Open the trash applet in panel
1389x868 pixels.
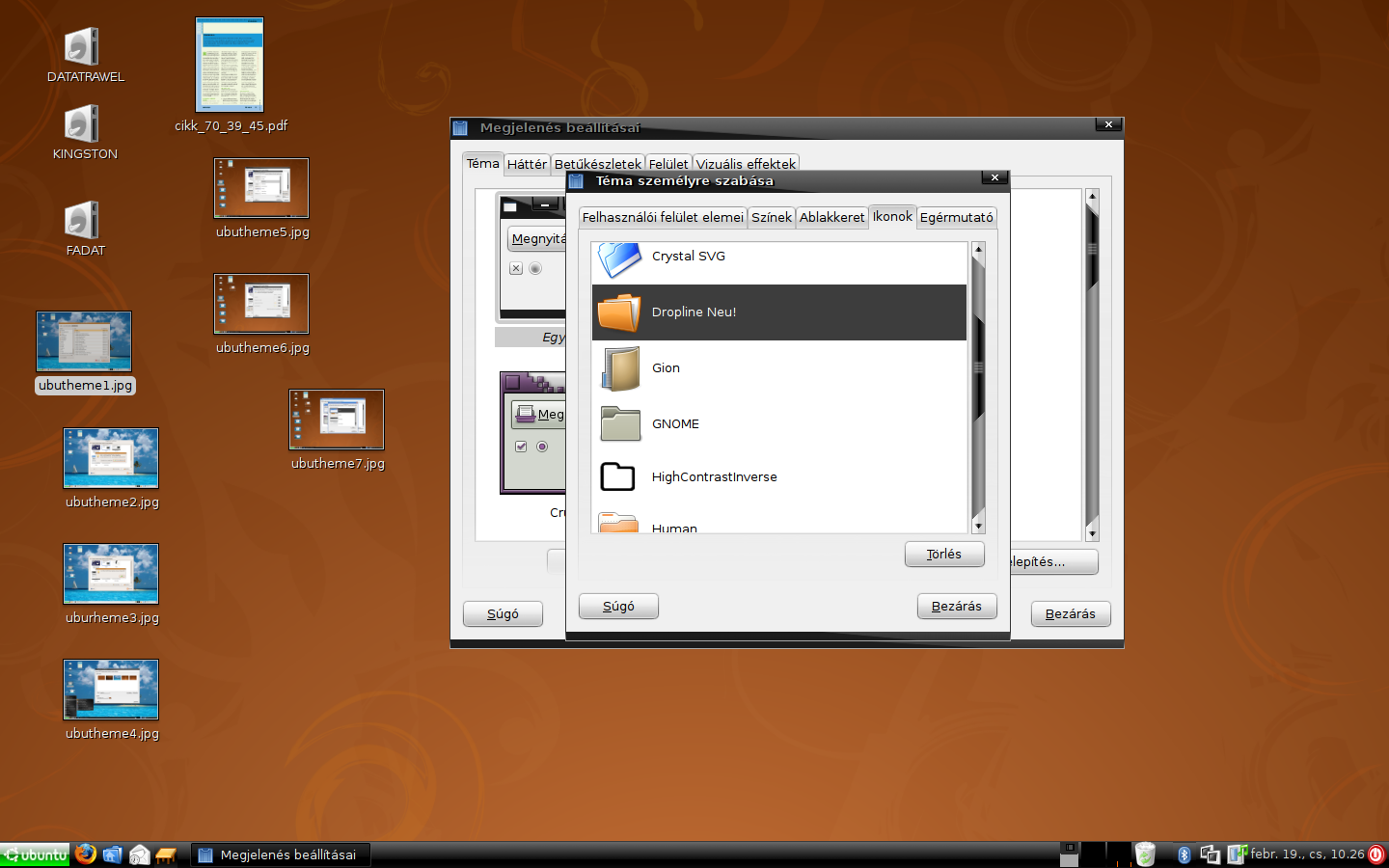coord(1145,854)
